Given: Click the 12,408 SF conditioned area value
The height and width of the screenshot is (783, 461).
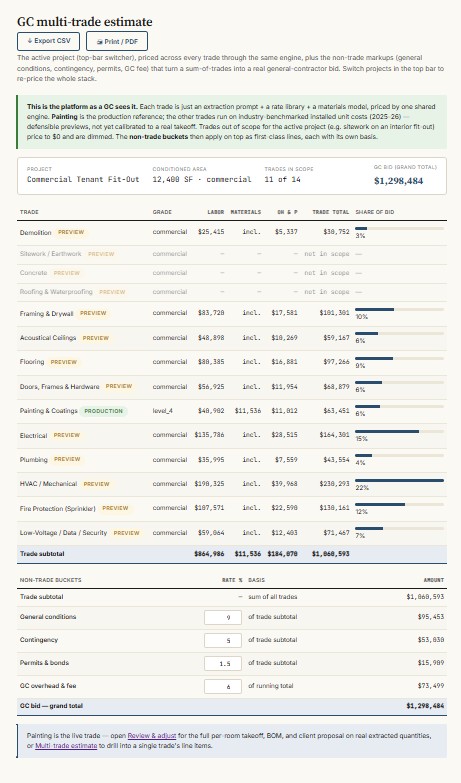Looking at the screenshot, I should click(202, 179).
